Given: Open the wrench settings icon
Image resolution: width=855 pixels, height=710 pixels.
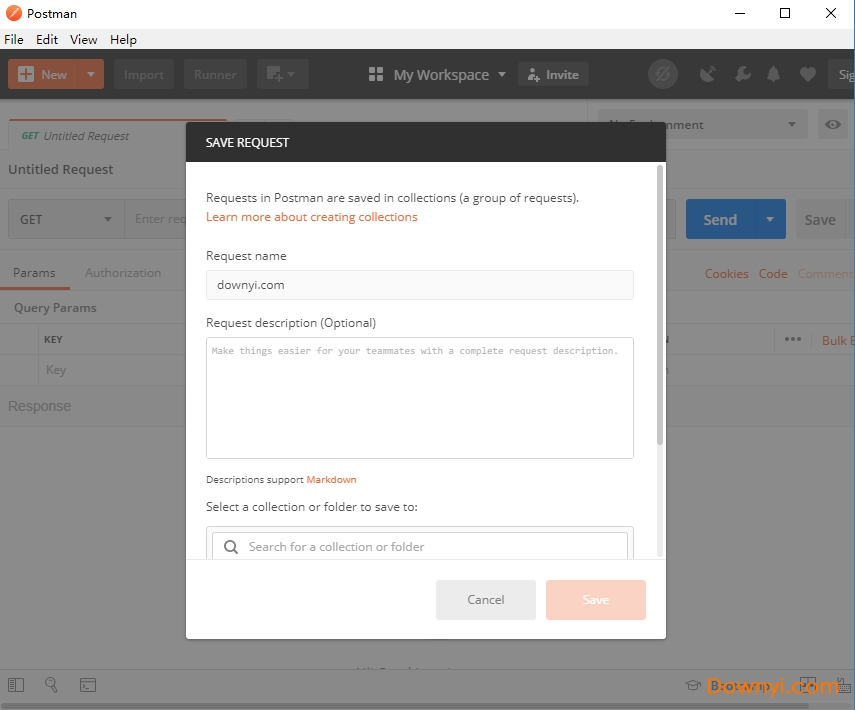Looking at the screenshot, I should point(741,74).
